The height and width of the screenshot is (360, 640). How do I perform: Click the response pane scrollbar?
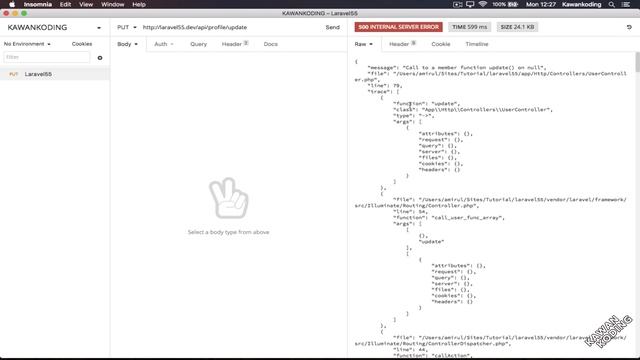[x=638, y=62]
